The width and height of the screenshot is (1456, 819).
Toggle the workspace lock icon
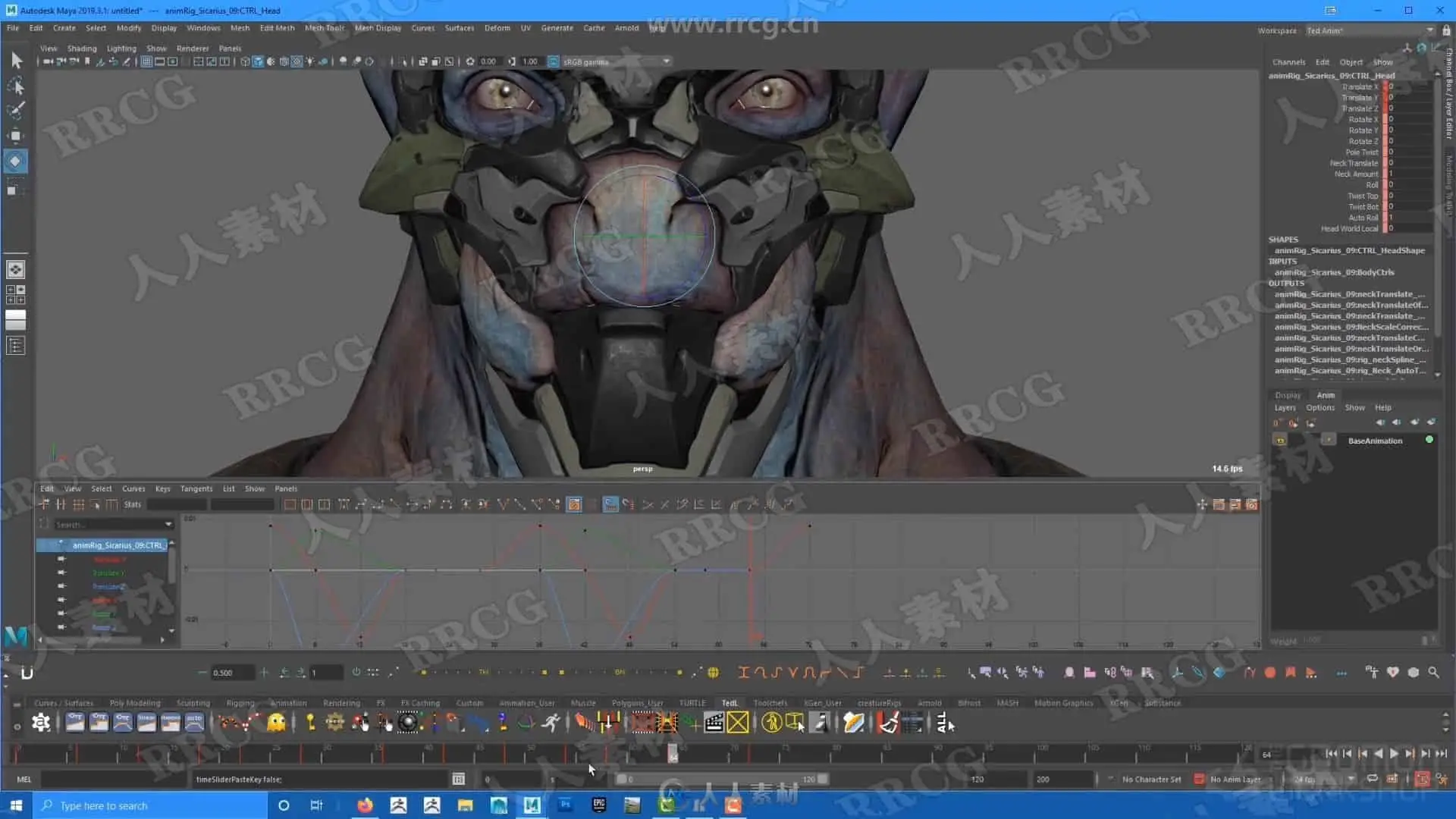(1446, 30)
